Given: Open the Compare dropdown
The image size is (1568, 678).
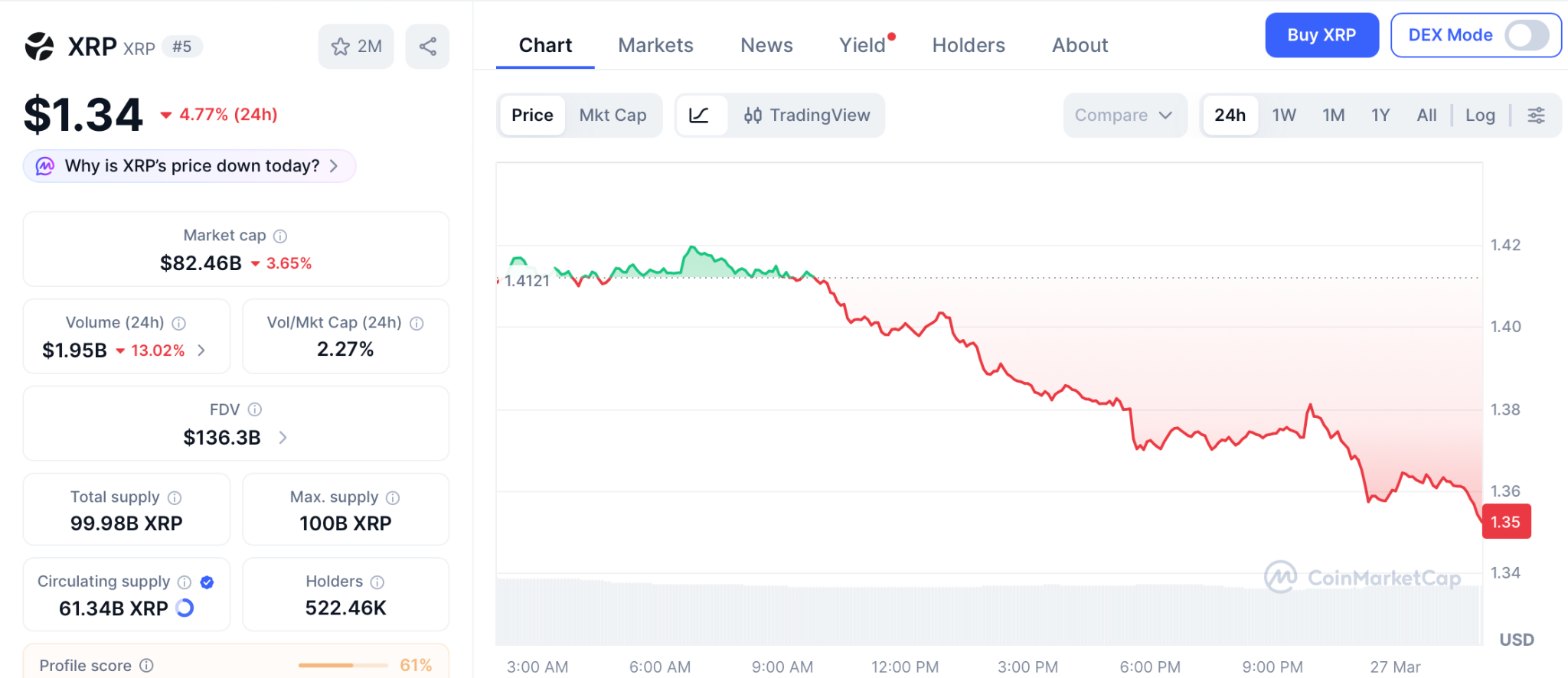Looking at the screenshot, I should (1124, 116).
